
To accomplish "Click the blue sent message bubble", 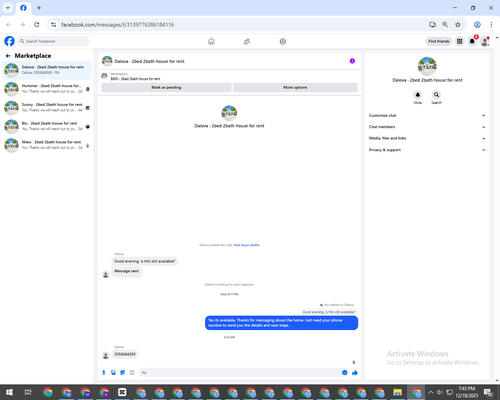I will [x=281, y=323].
